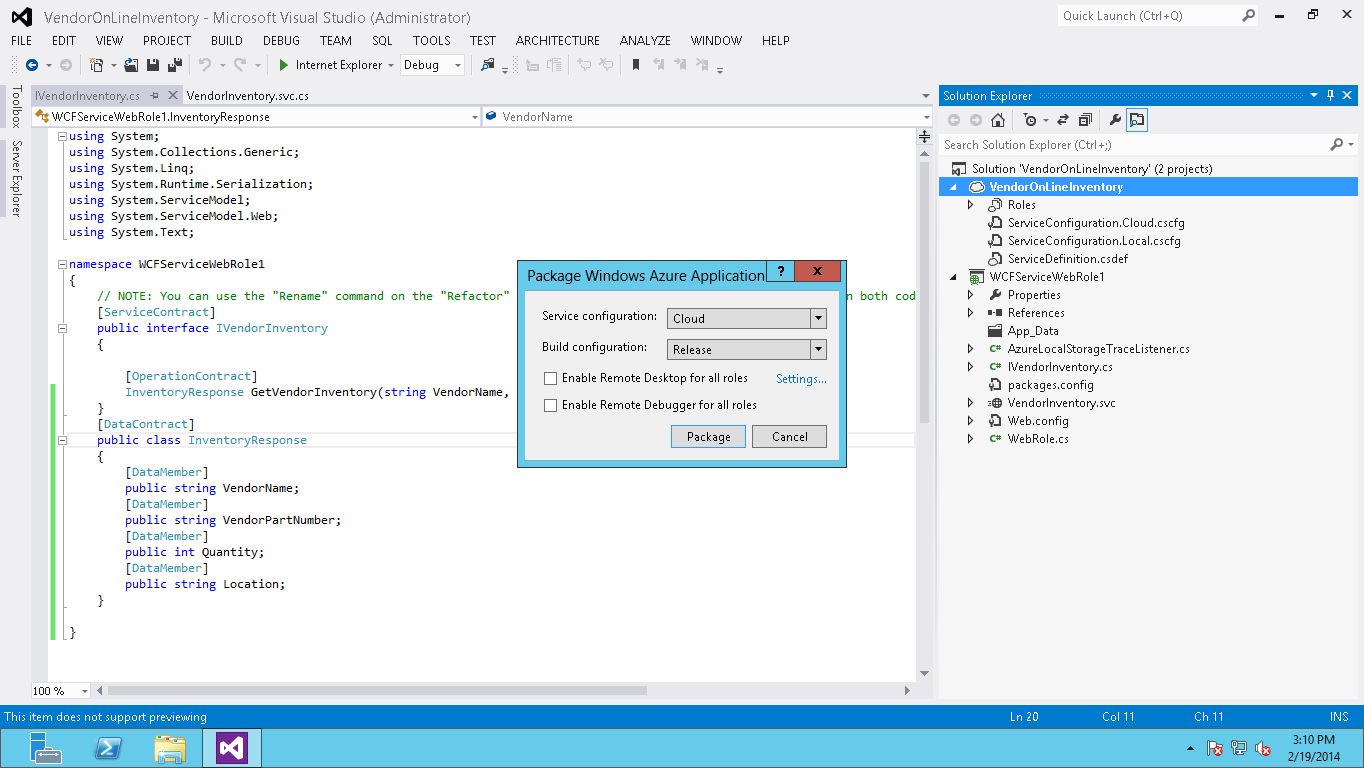This screenshot has height=768, width=1364.
Task: Click the Save All toolbar icon
Action: [x=174, y=65]
